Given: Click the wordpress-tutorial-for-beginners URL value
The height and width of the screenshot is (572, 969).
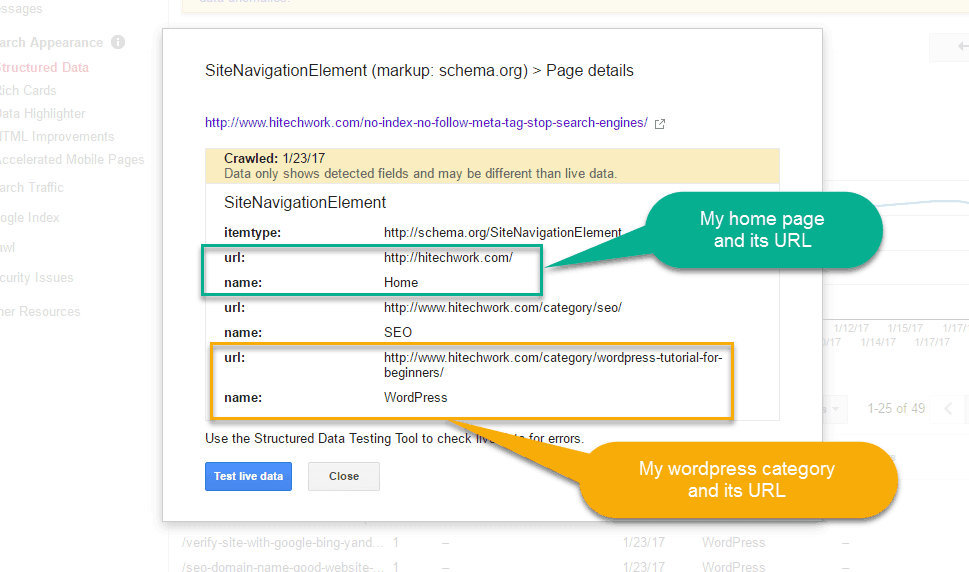Looking at the screenshot, I should pos(552,365).
